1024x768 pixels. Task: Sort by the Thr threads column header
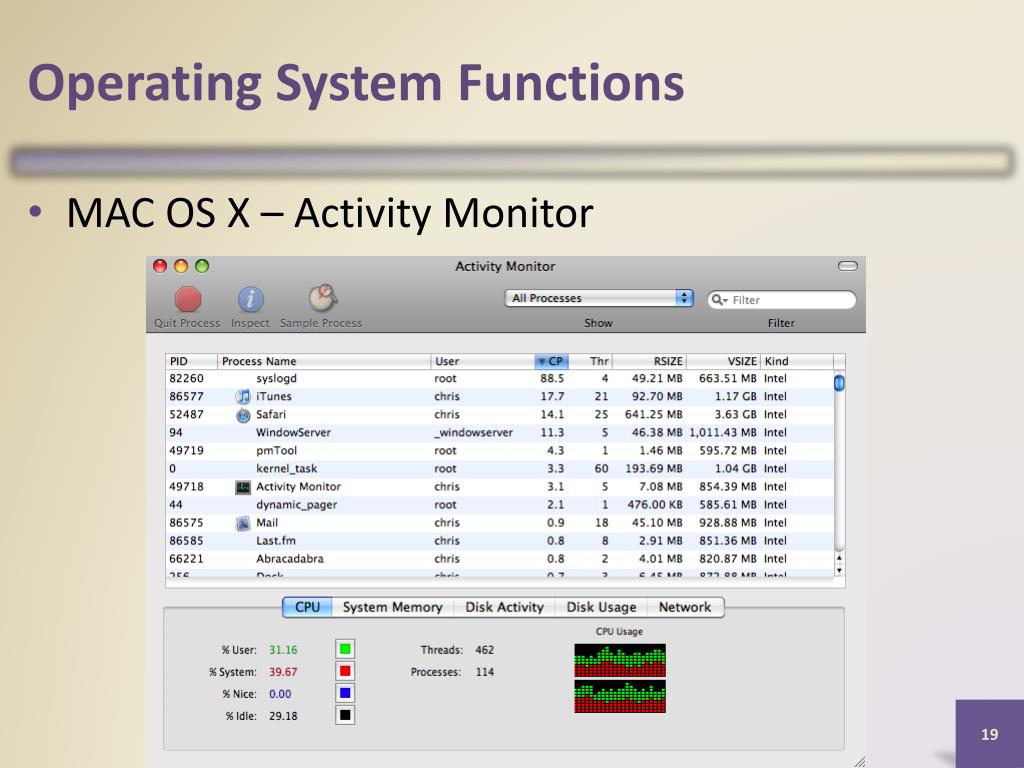coord(591,361)
